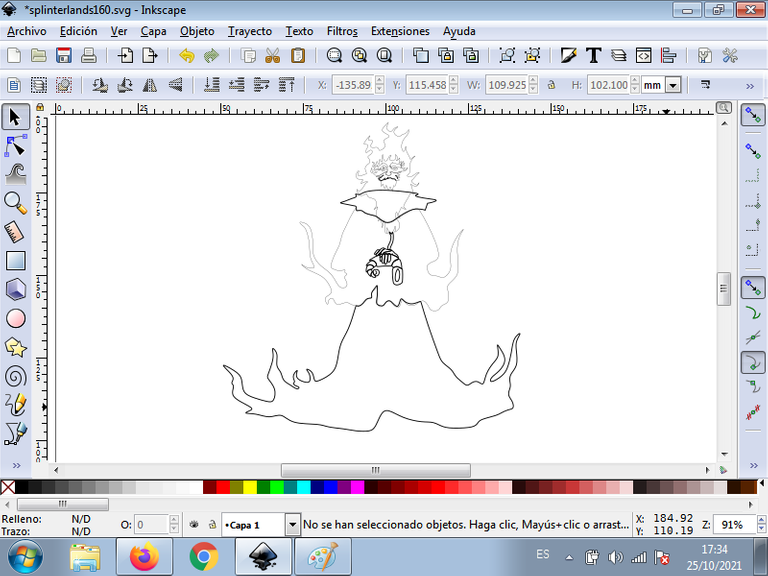The width and height of the screenshot is (768, 576).
Task: Pick the Tweak objects tool
Action: (15, 174)
